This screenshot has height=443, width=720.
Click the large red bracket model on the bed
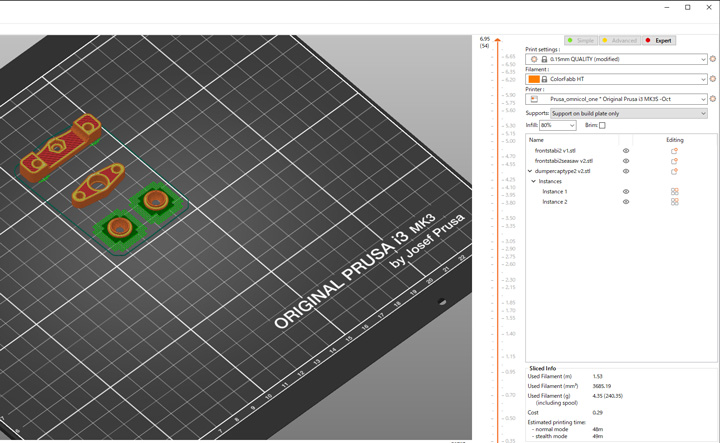pos(60,147)
